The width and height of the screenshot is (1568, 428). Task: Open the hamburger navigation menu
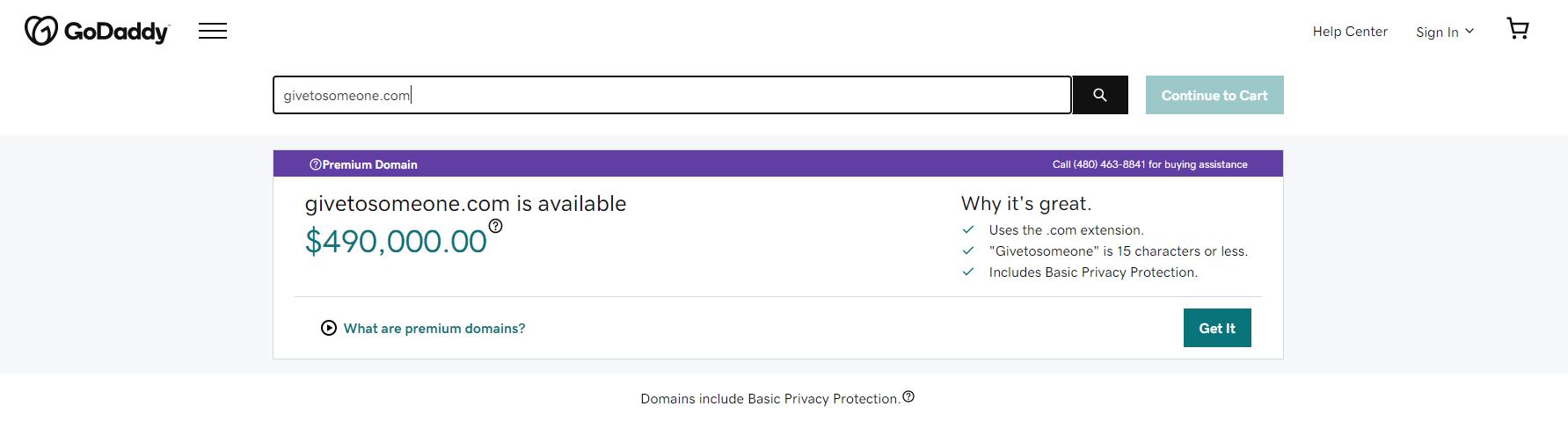213,32
